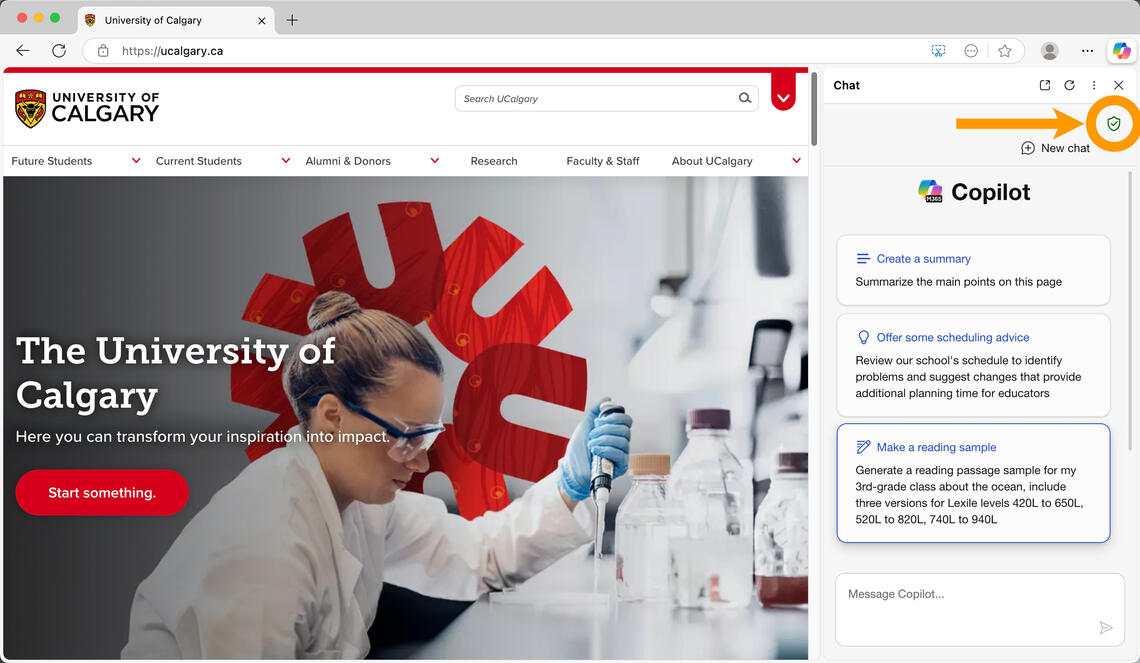Screen dimensions: 1140x663
Task: Expand the Alumni & Donors menu chevron
Action: click(x=434, y=160)
